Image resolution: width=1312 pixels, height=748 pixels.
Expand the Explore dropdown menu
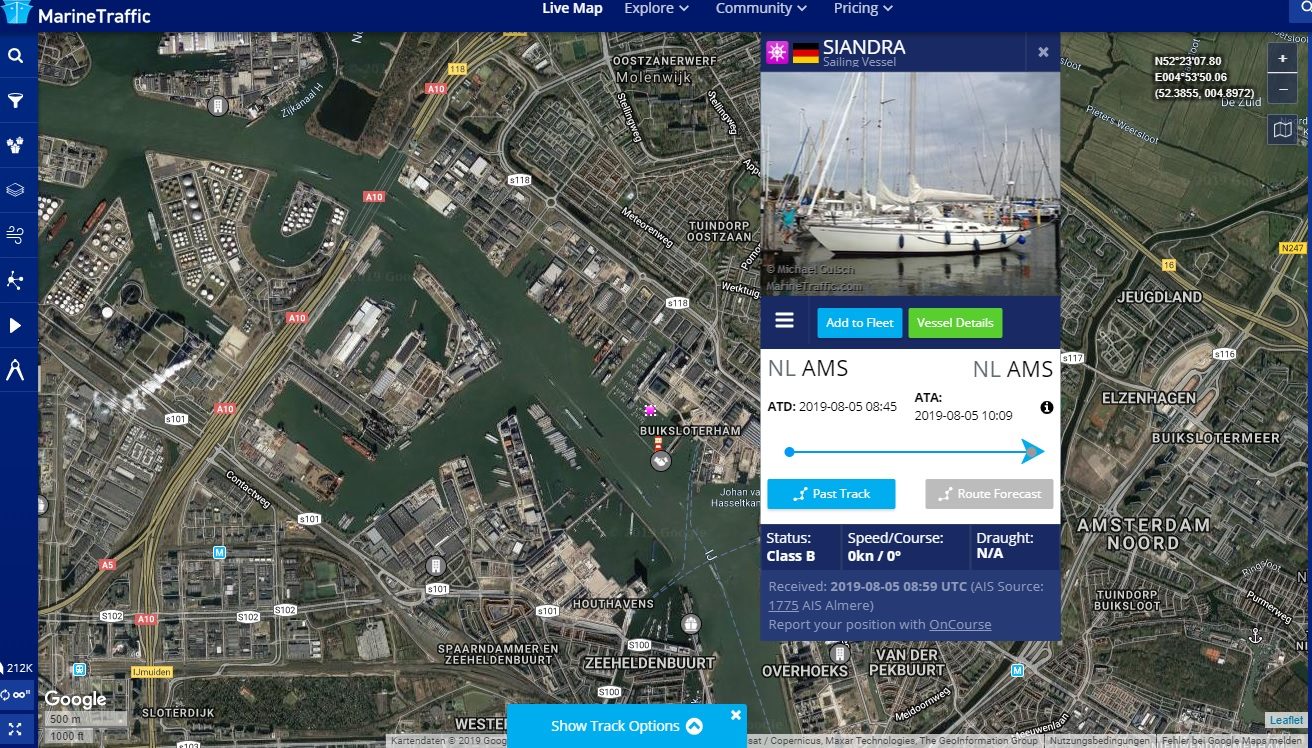[656, 9]
